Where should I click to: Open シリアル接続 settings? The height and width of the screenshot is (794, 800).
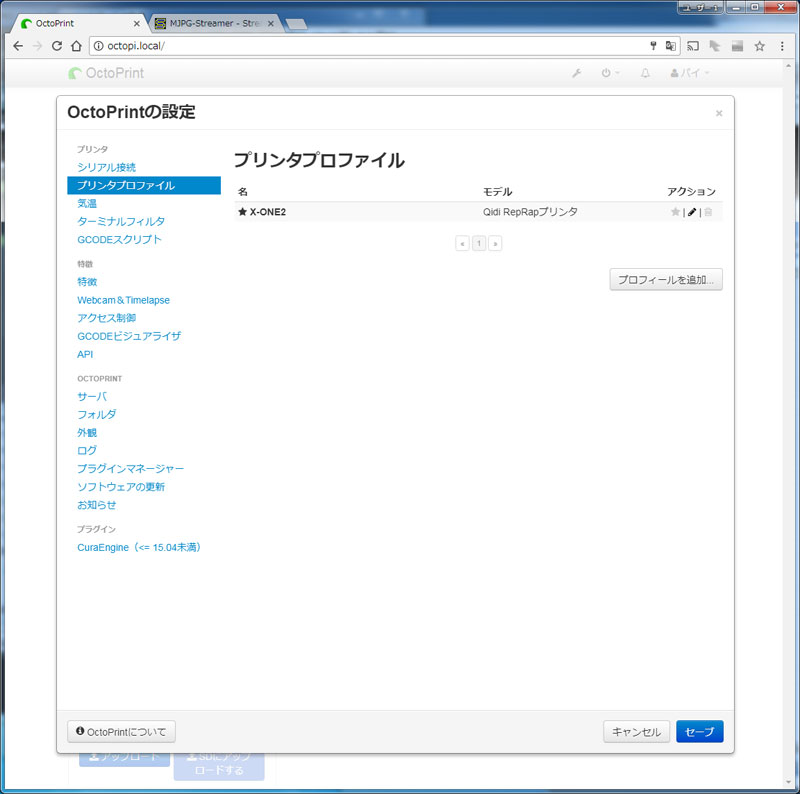click(x=107, y=167)
